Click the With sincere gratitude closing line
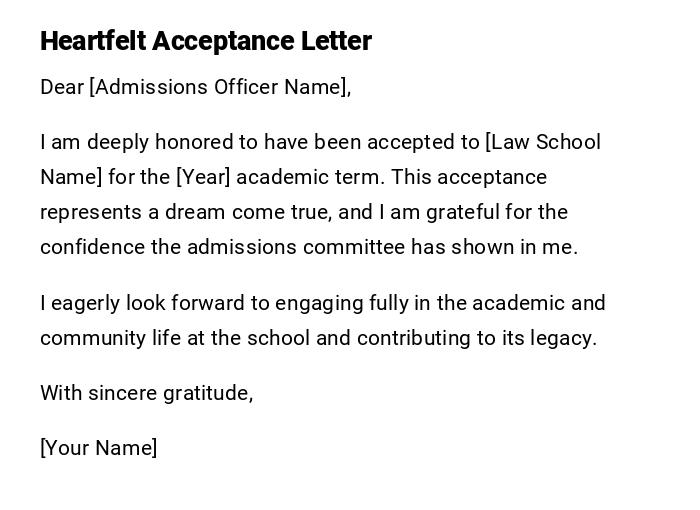700x510 pixels. [146, 393]
